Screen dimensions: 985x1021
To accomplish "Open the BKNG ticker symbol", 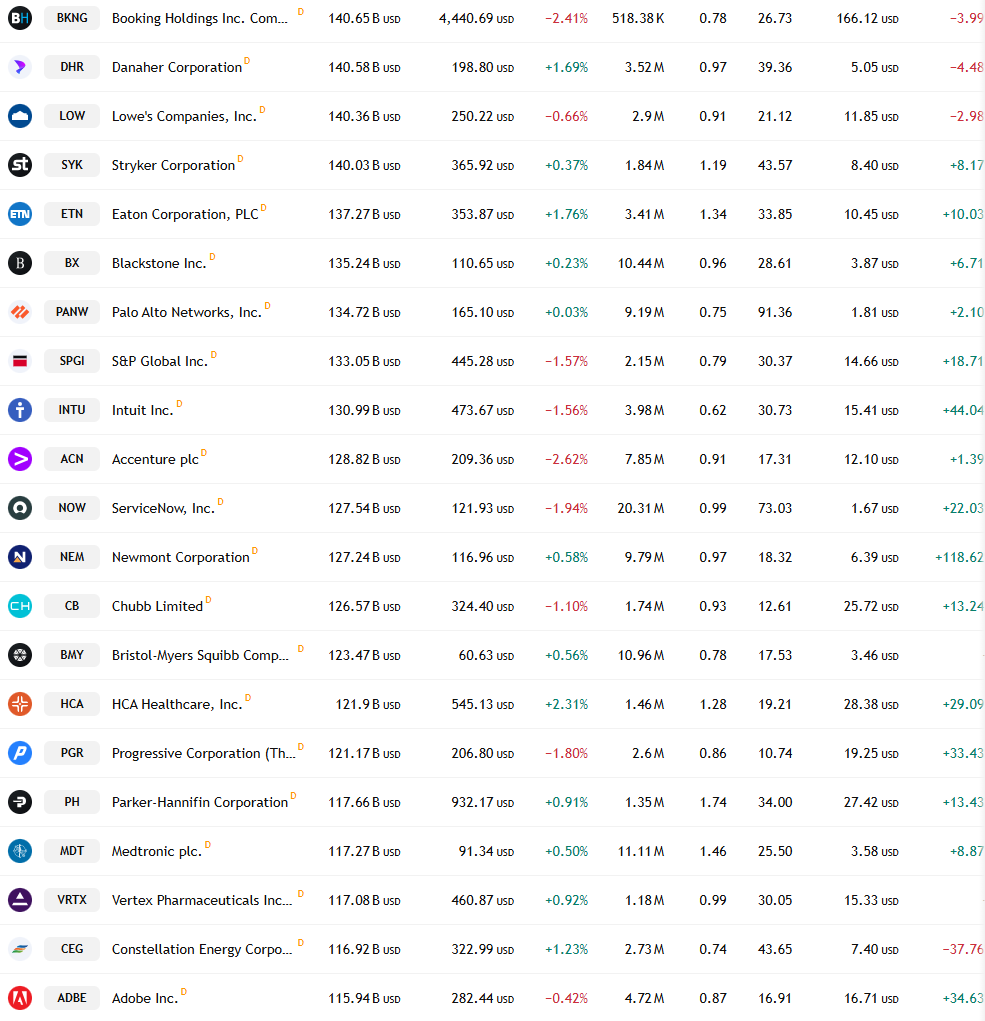I will (x=72, y=18).
